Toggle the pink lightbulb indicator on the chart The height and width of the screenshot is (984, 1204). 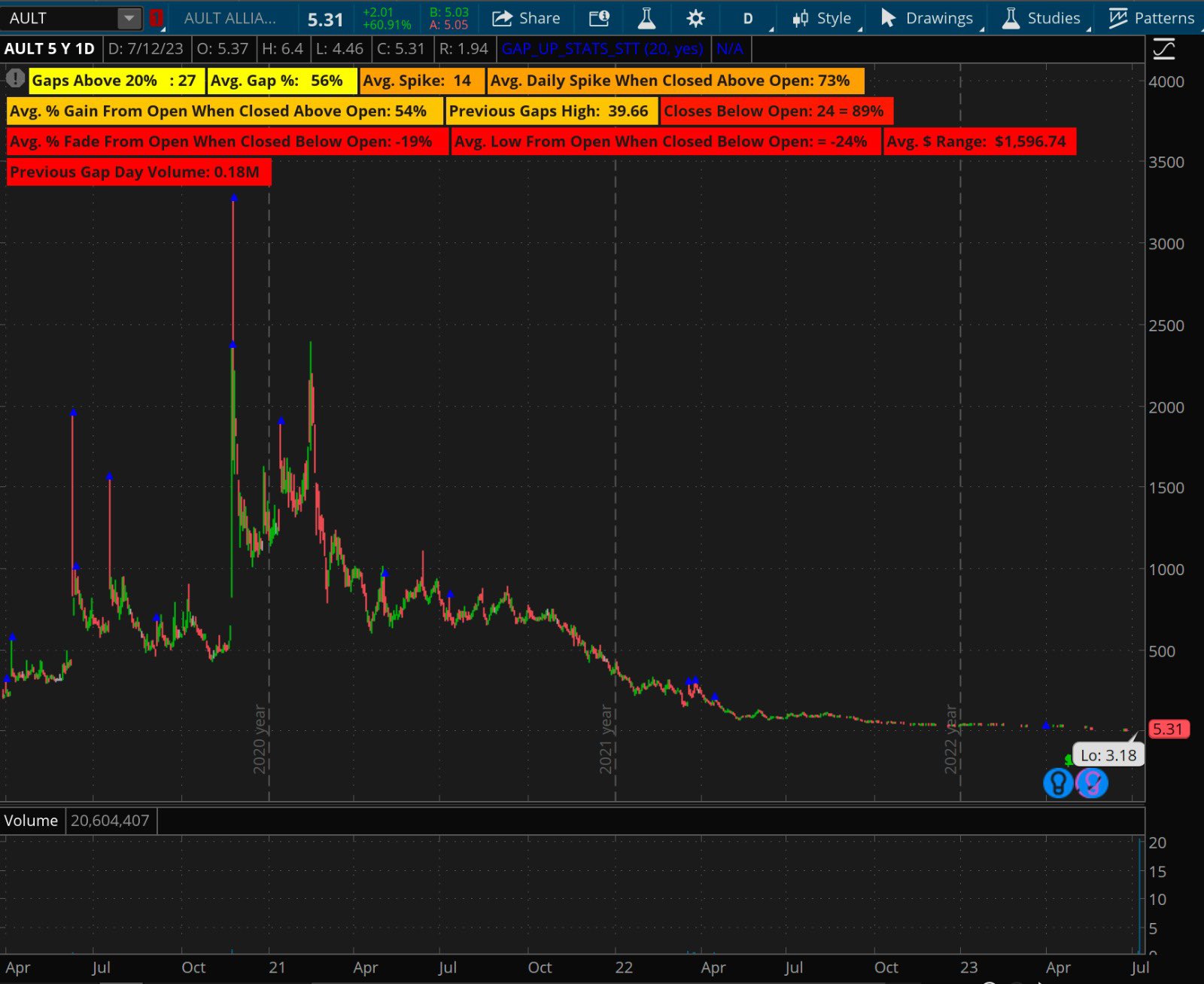(x=1093, y=783)
